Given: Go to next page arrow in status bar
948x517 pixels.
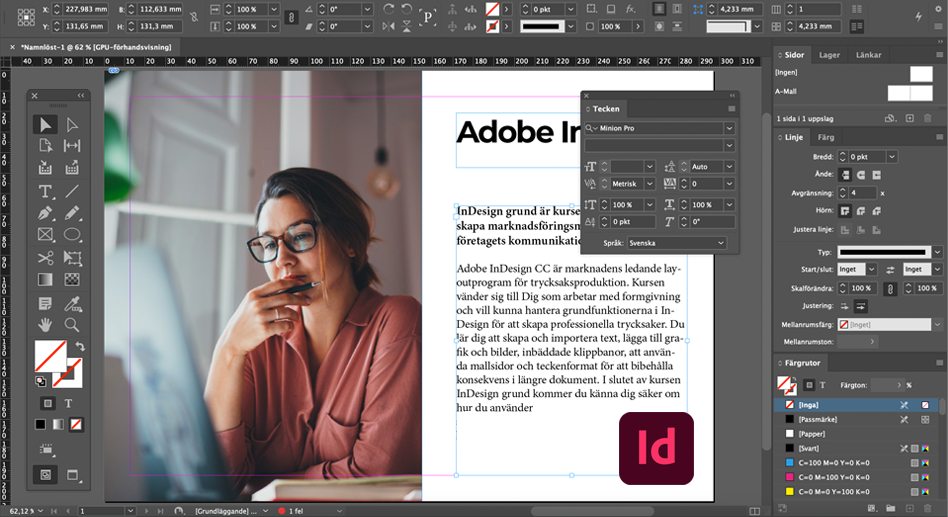Looking at the screenshot, I should pyautogui.click(x=146, y=511).
